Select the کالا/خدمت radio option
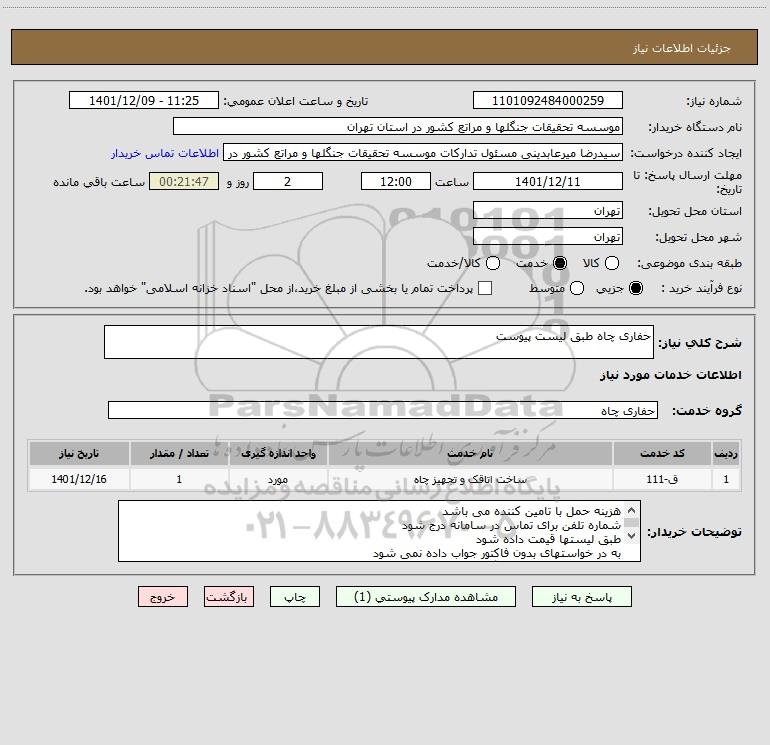This screenshot has height=745, width=770. coord(493,263)
